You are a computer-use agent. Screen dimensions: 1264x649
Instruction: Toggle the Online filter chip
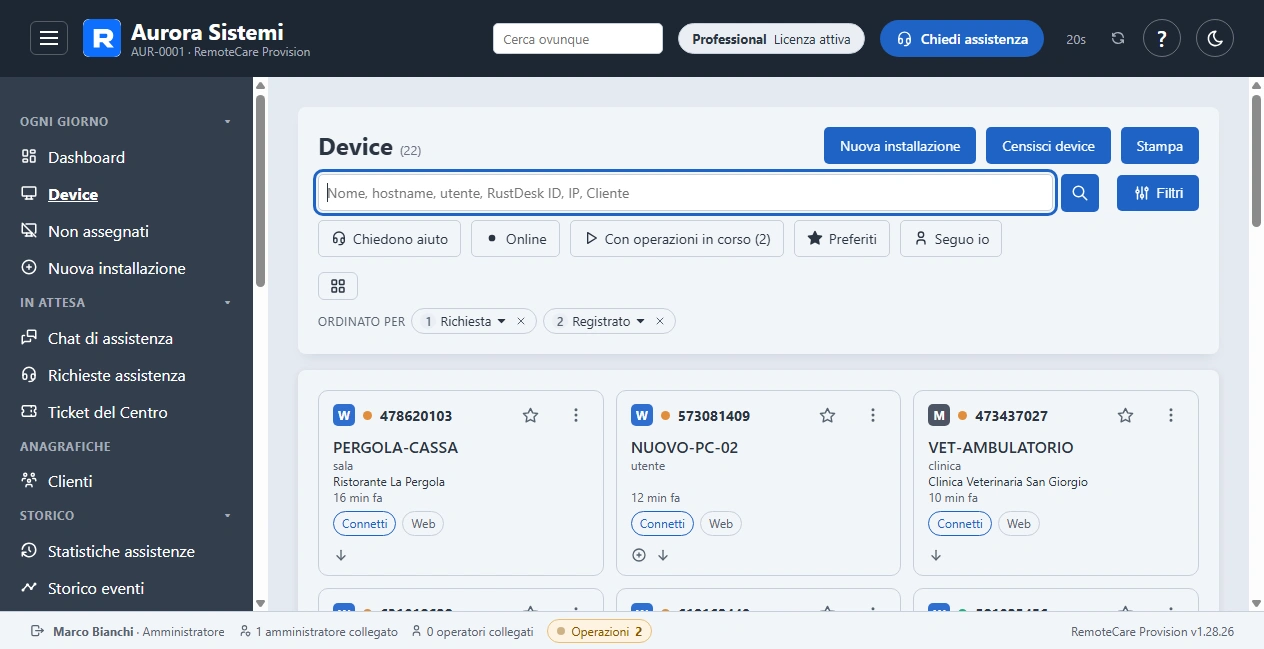pos(515,239)
